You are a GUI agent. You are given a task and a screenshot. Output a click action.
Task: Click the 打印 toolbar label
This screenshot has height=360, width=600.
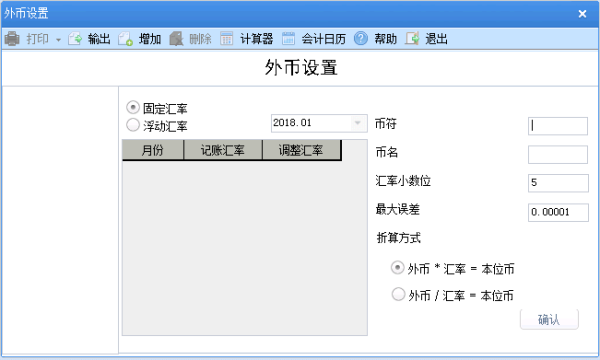[x=38, y=39]
